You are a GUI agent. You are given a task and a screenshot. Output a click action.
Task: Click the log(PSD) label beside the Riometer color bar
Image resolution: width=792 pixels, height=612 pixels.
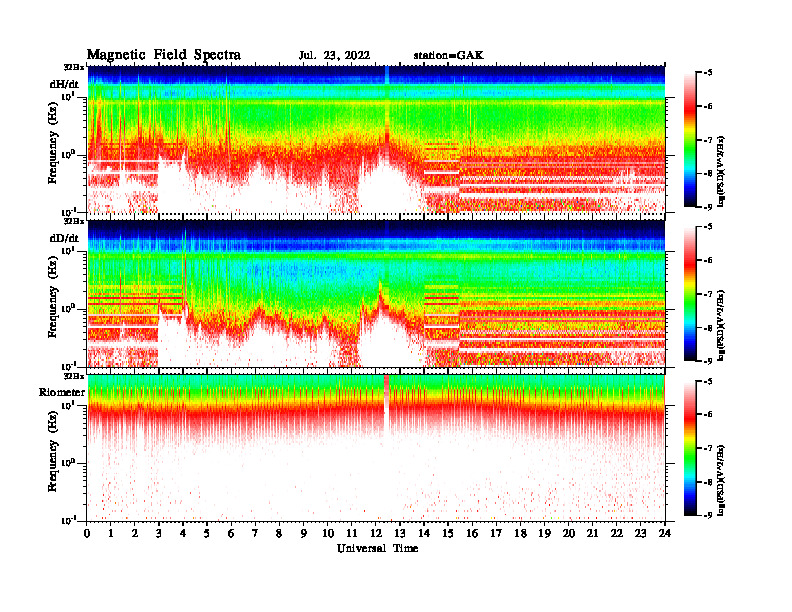pyautogui.click(x=722, y=480)
